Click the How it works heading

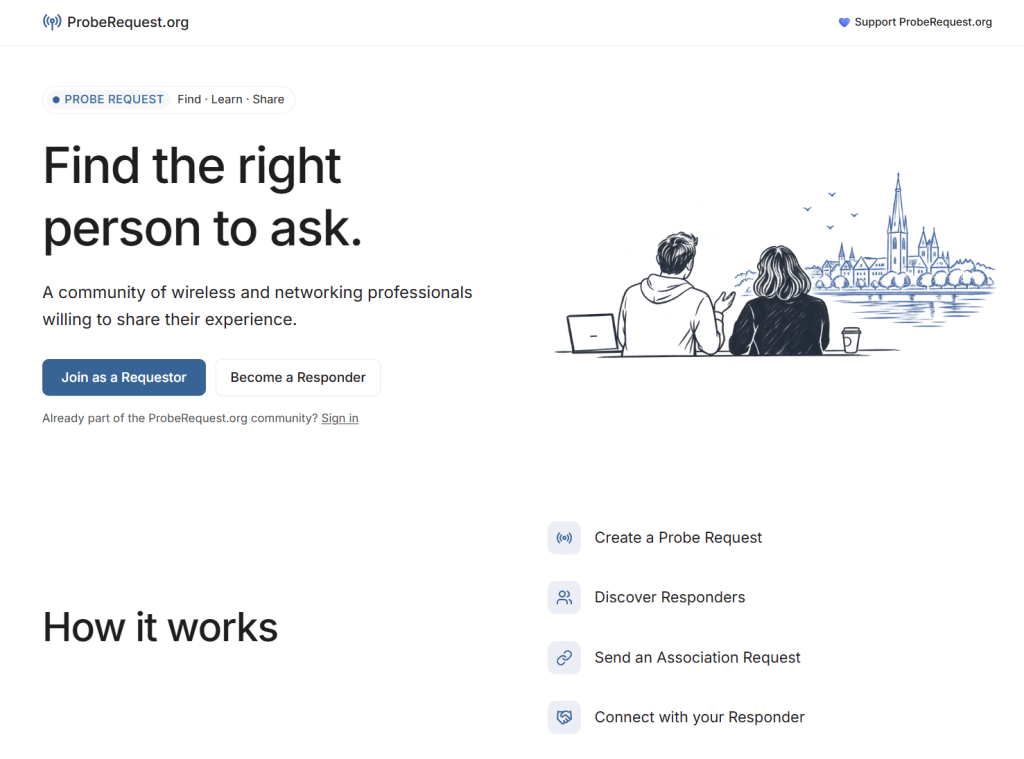tap(161, 627)
